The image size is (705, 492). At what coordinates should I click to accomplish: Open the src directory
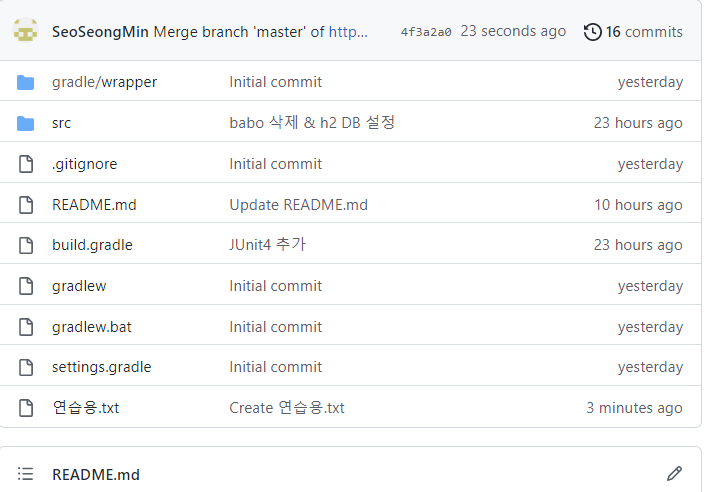[x=61, y=123]
